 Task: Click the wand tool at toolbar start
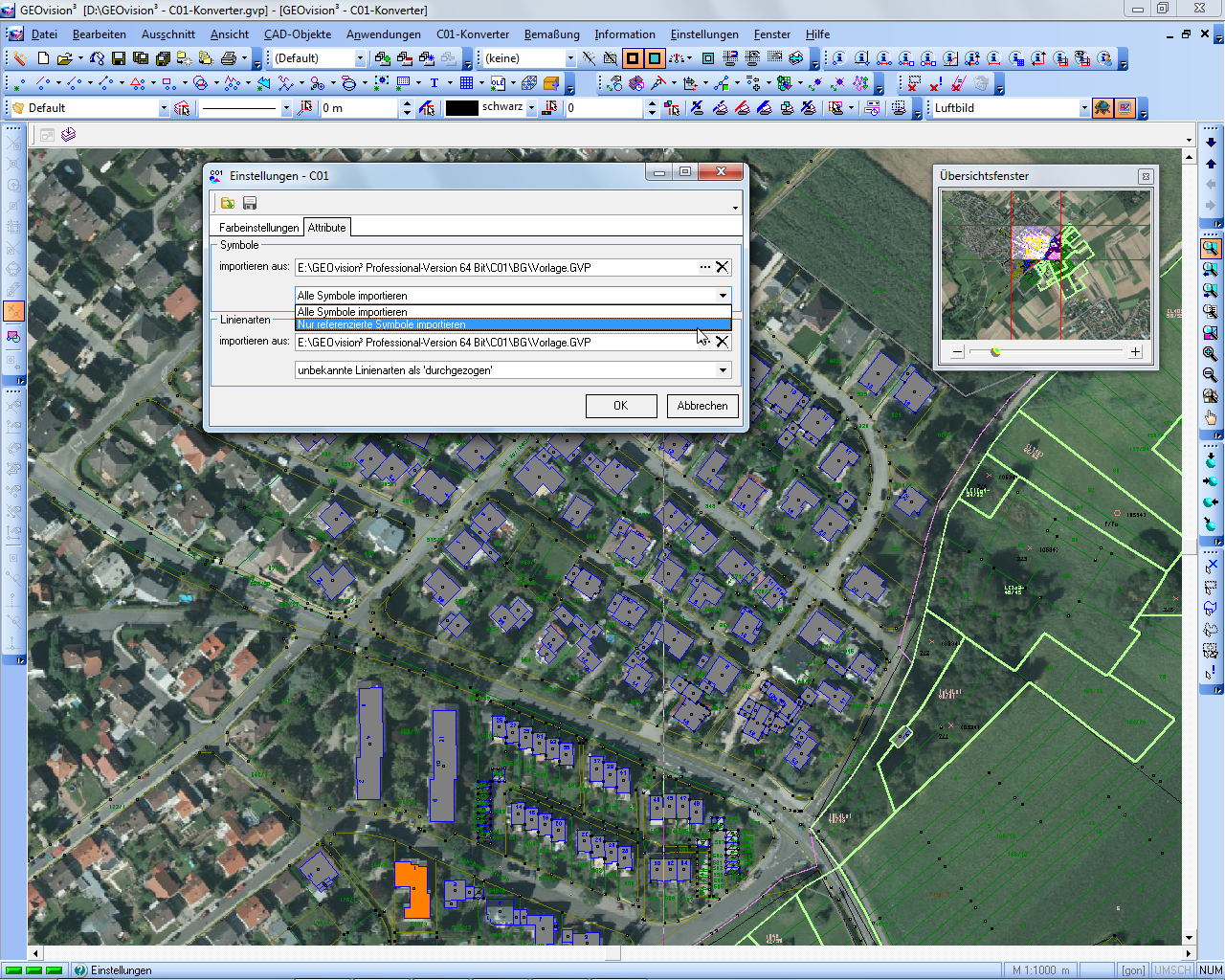[18, 58]
